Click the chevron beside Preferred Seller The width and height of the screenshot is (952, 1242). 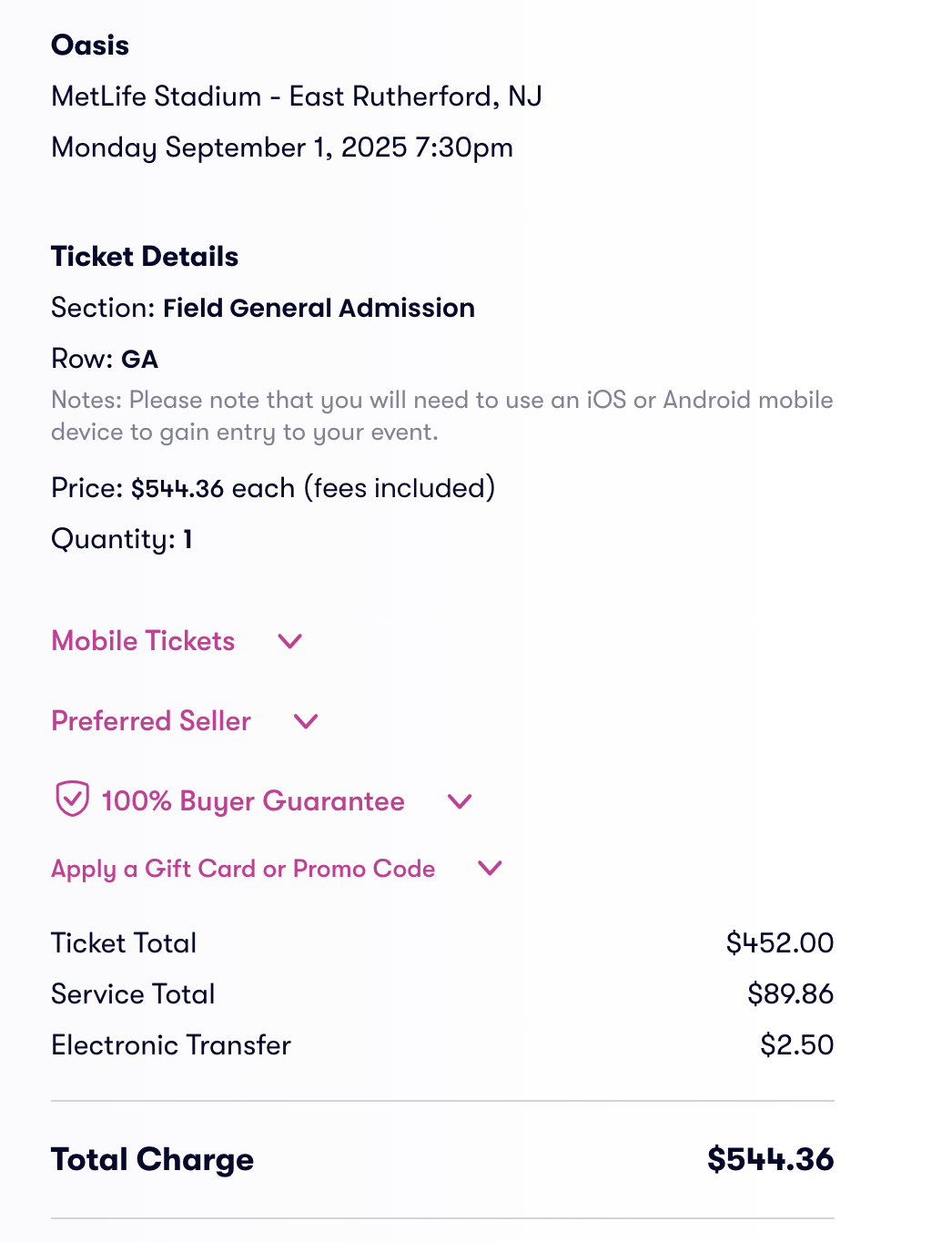click(x=307, y=722)
